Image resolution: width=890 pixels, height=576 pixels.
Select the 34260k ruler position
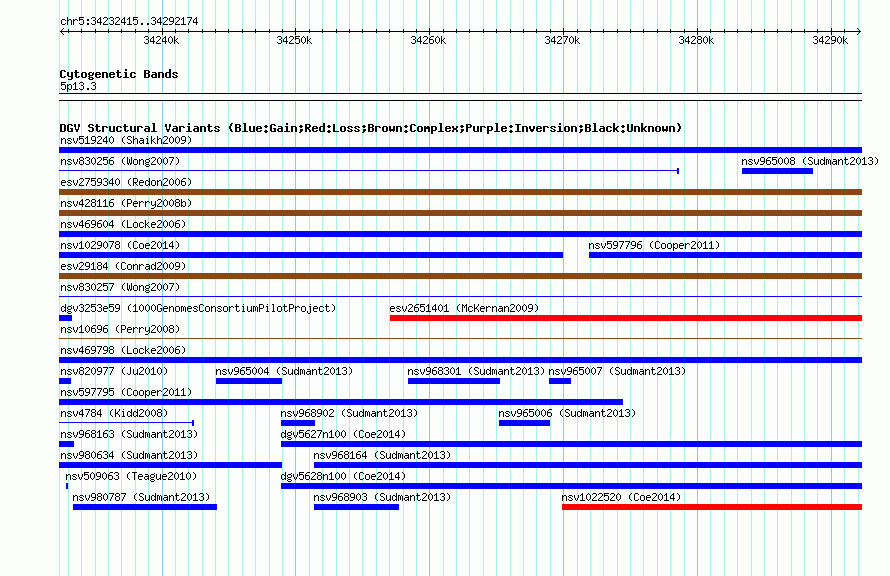(x=428, y=40)
